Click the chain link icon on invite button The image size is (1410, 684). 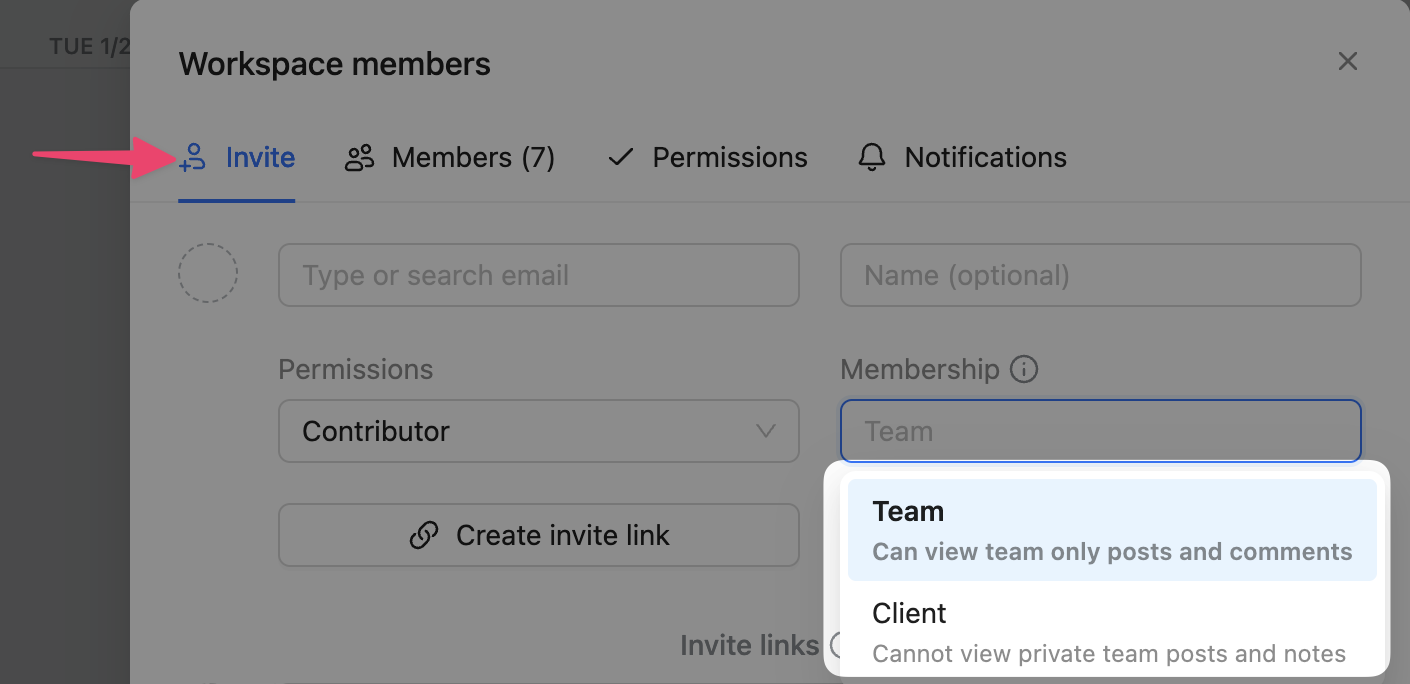tap(424, 536)
